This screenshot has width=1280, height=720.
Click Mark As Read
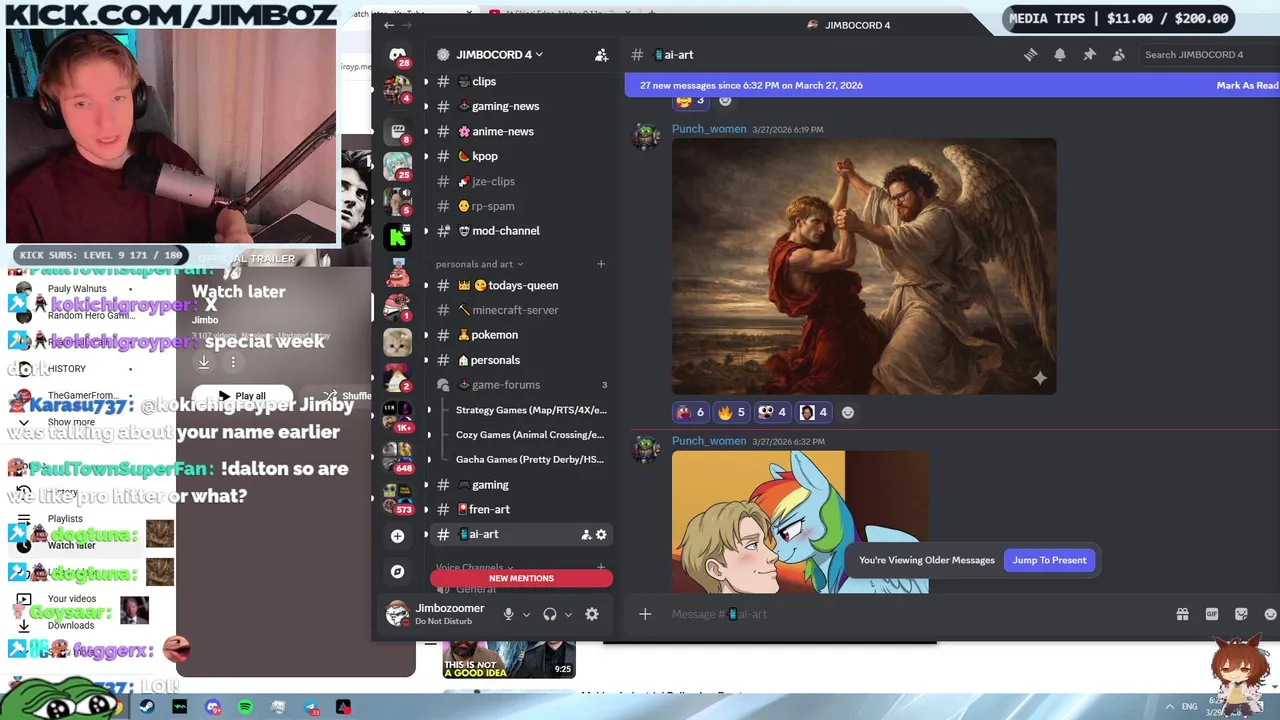pos(1247,85)
